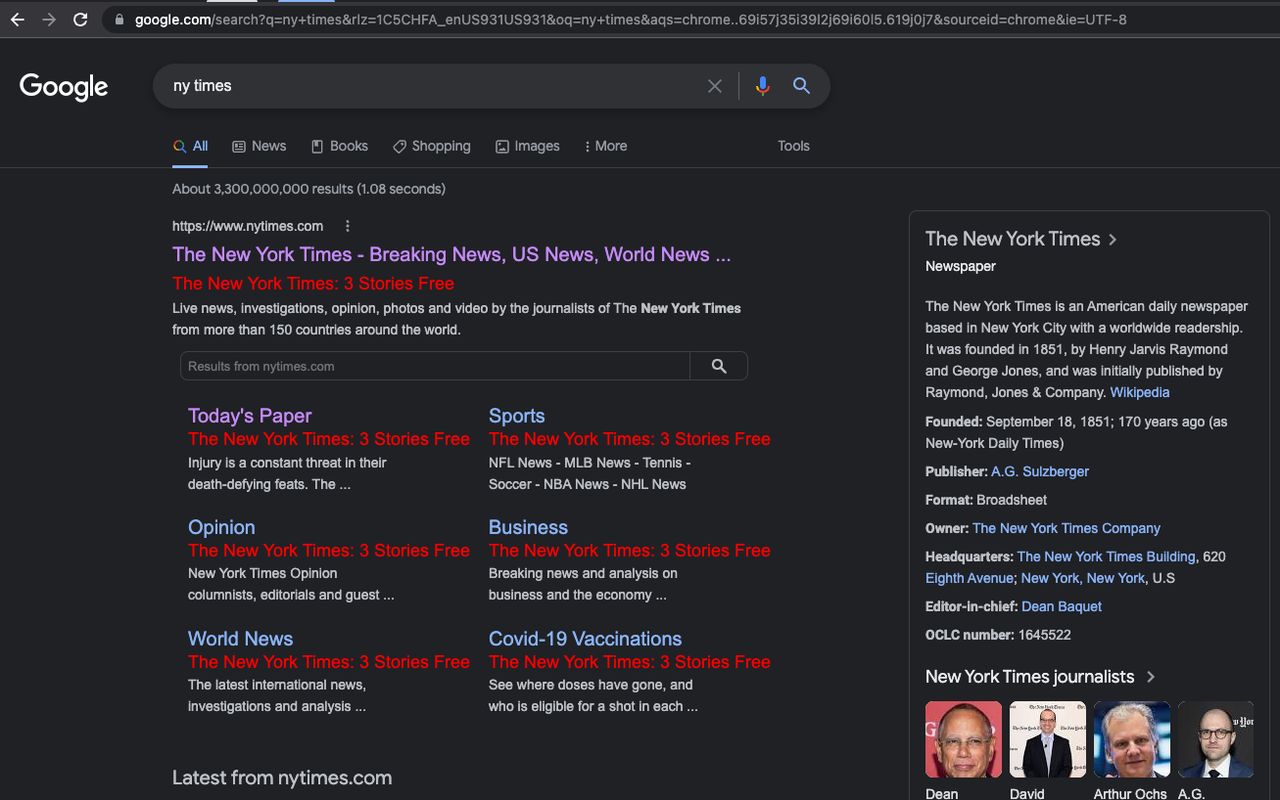Click the 3 Stories Free label under Sports
This screenshot has width=1280, height=800.
[x=629, y=439]
